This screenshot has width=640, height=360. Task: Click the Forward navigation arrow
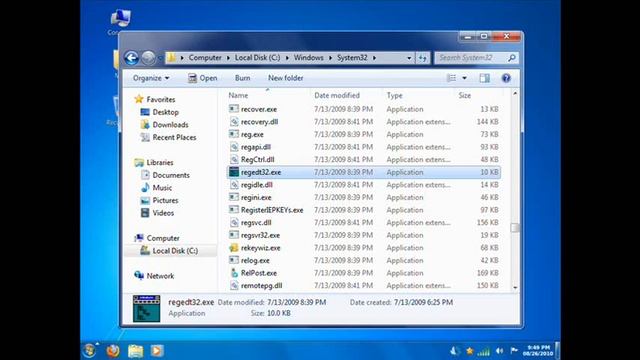148,58
